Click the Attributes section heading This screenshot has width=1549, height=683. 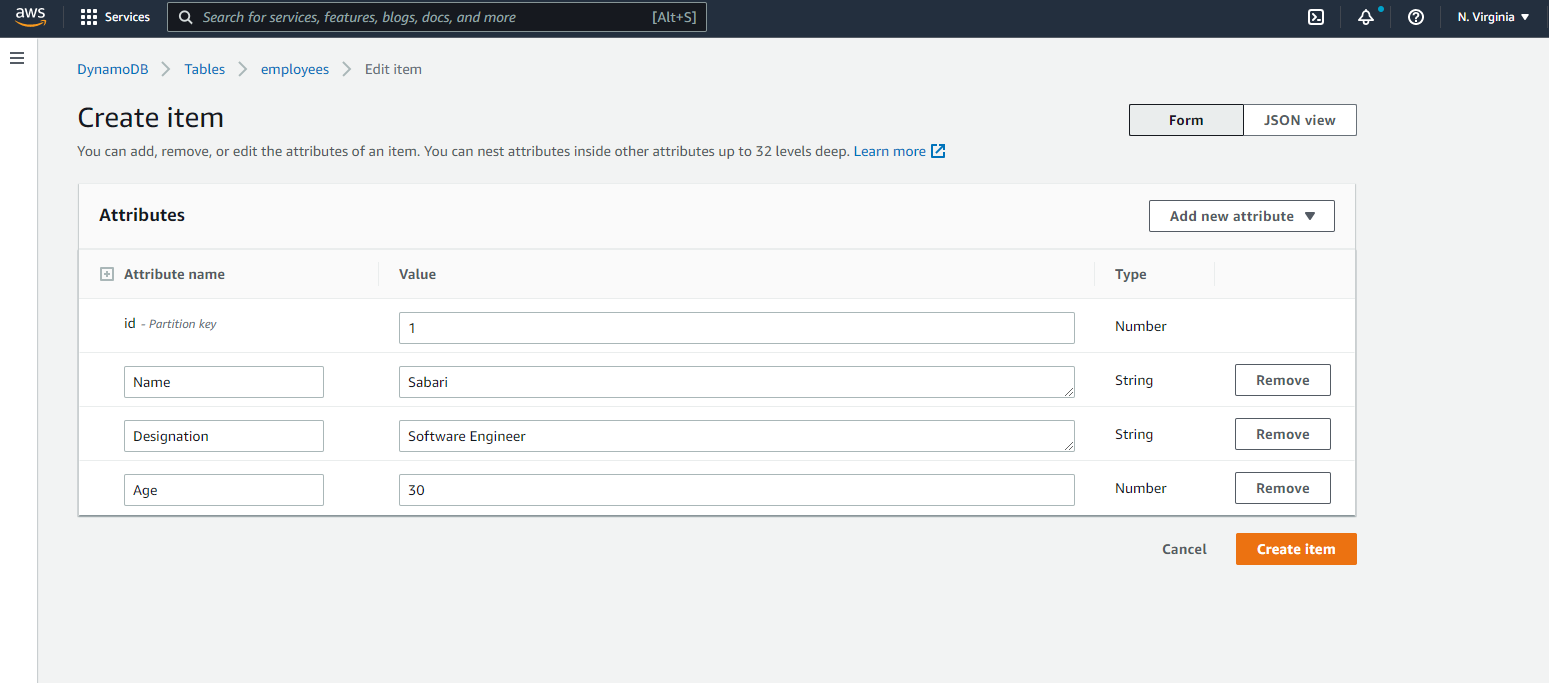(142, 215)
